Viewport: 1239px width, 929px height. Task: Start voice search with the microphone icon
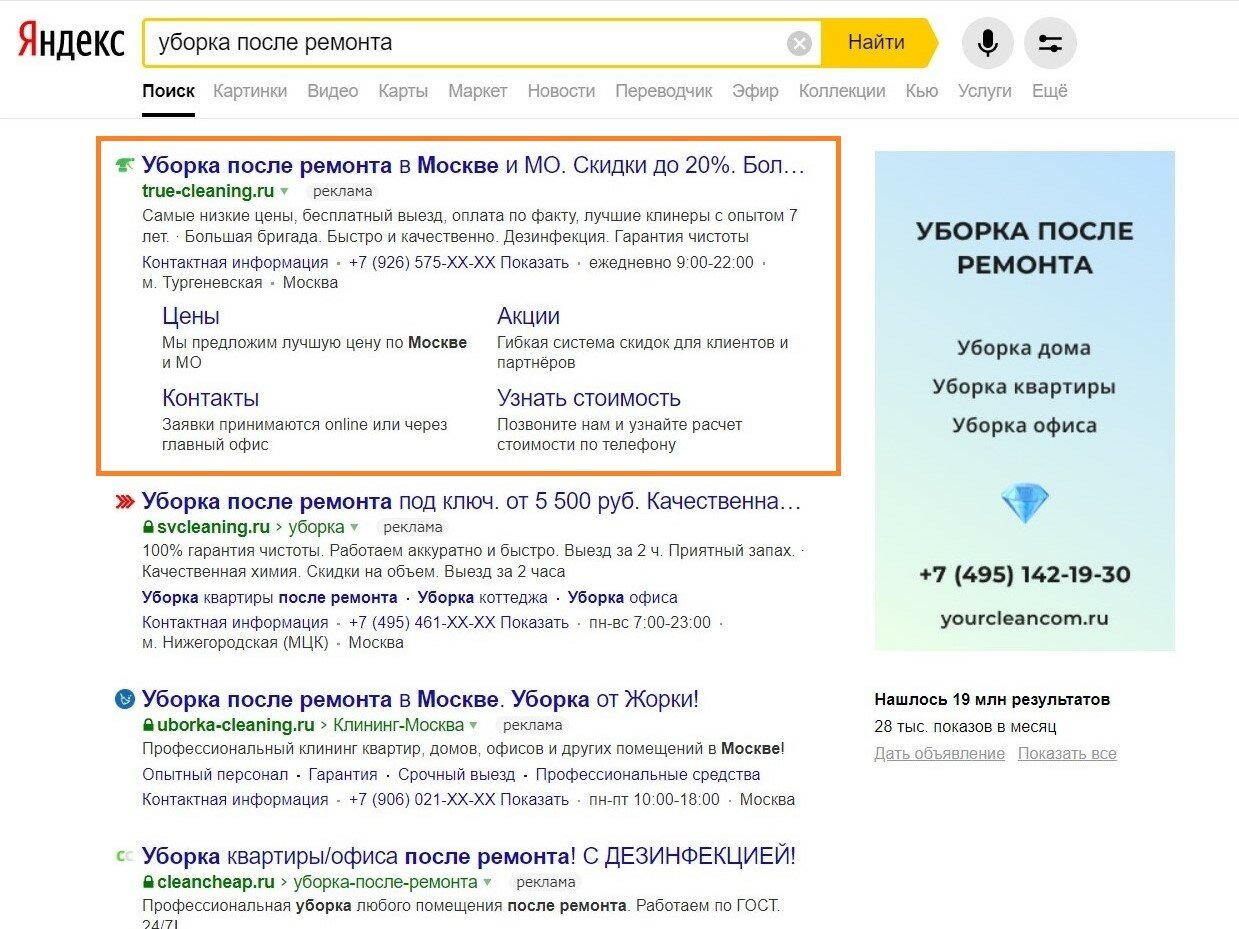[987, 43]
